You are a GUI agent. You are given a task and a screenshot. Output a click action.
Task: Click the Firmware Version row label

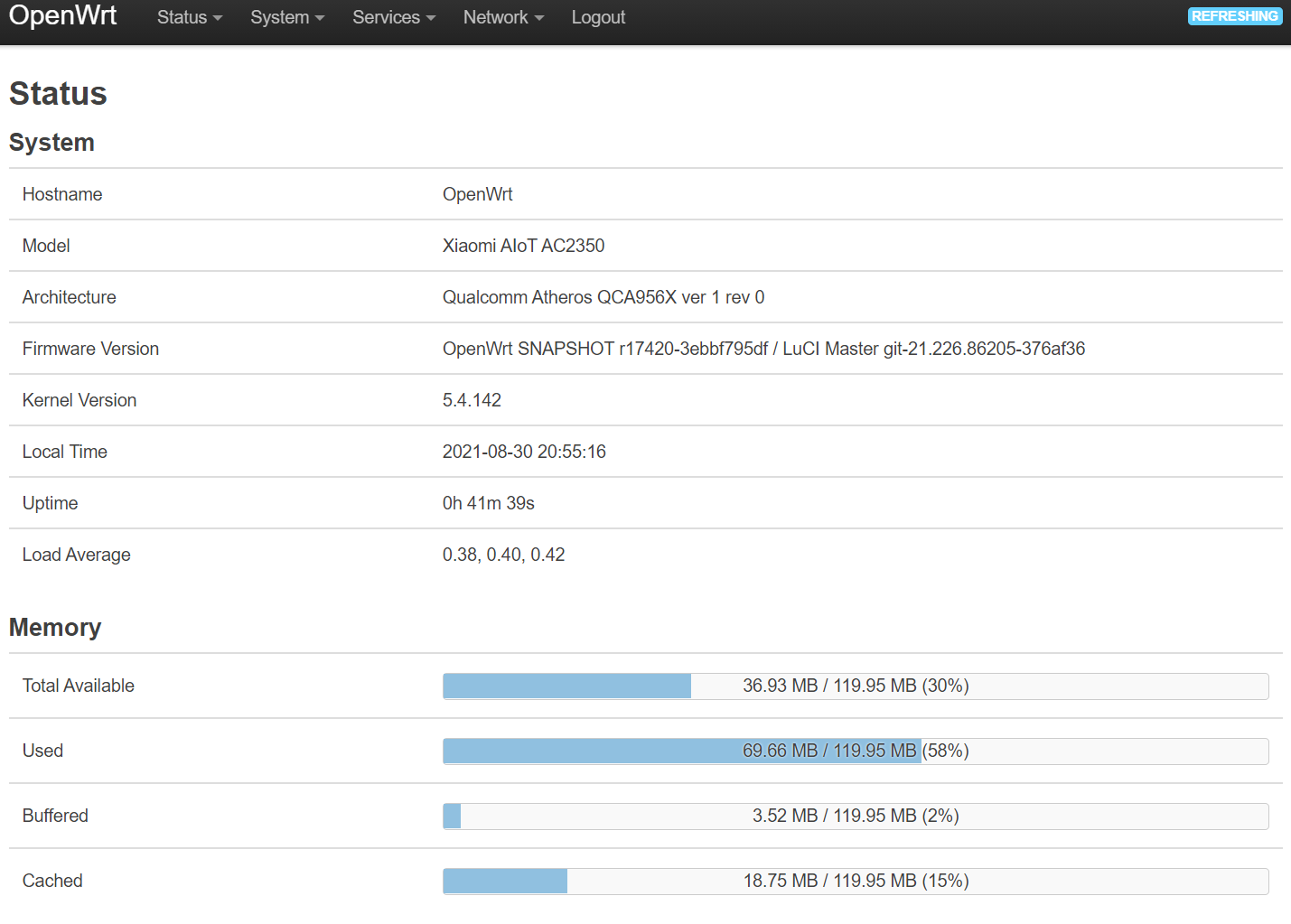[90, 349]
